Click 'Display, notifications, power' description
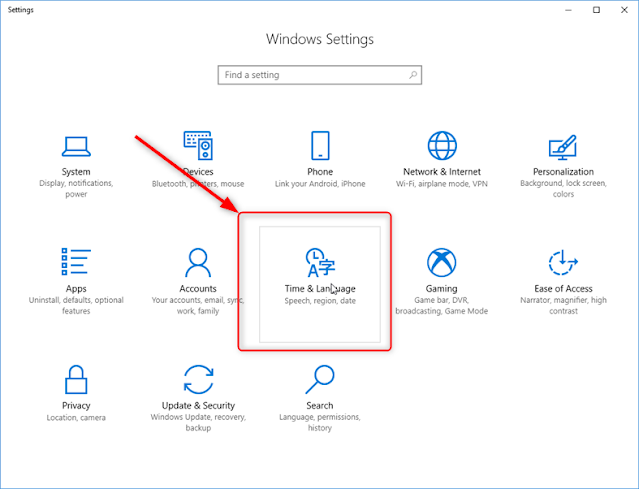639x489 pixels. [76, 189]
